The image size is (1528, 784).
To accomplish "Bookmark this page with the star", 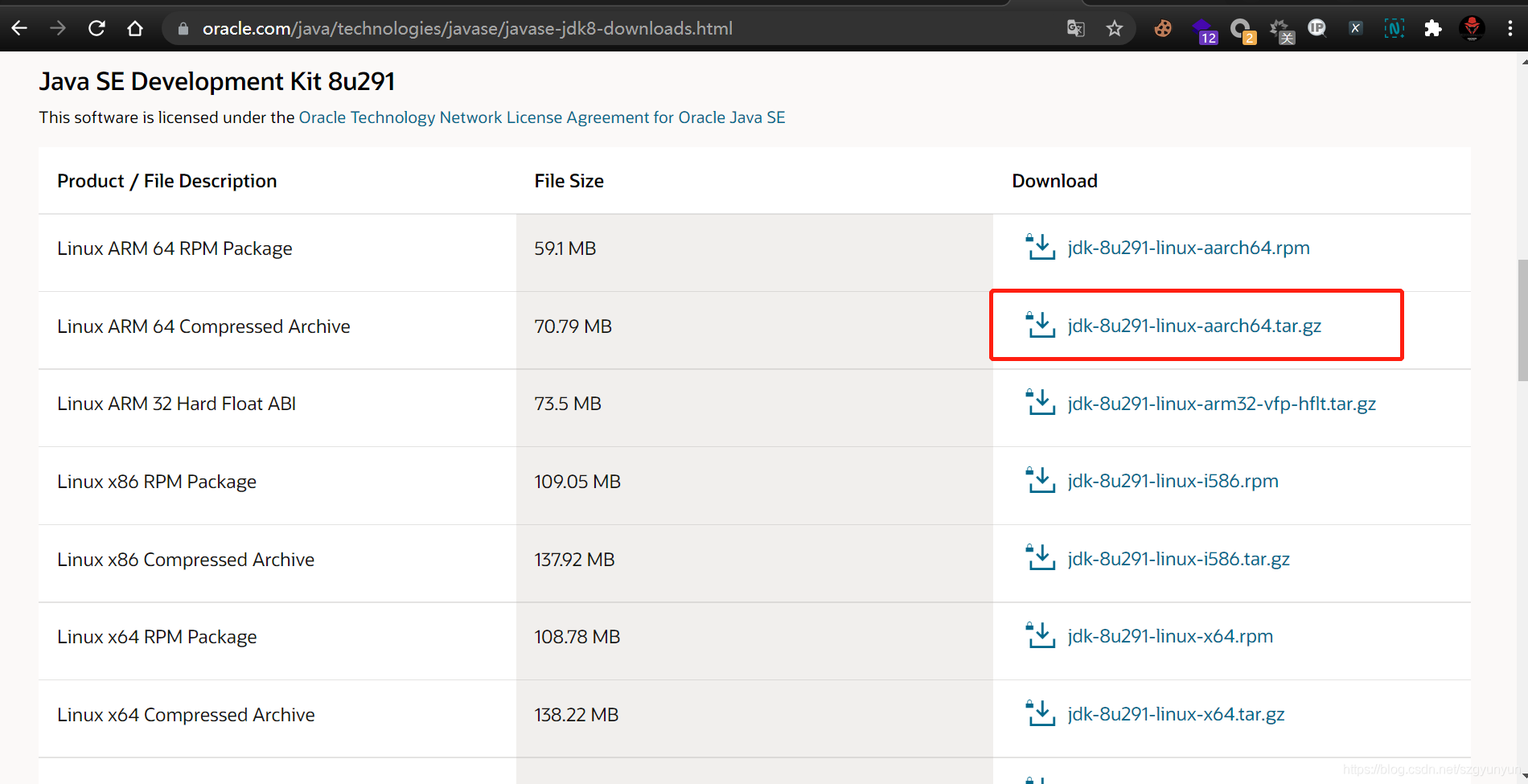I will pyautogui.click(x=1115, y=29).
